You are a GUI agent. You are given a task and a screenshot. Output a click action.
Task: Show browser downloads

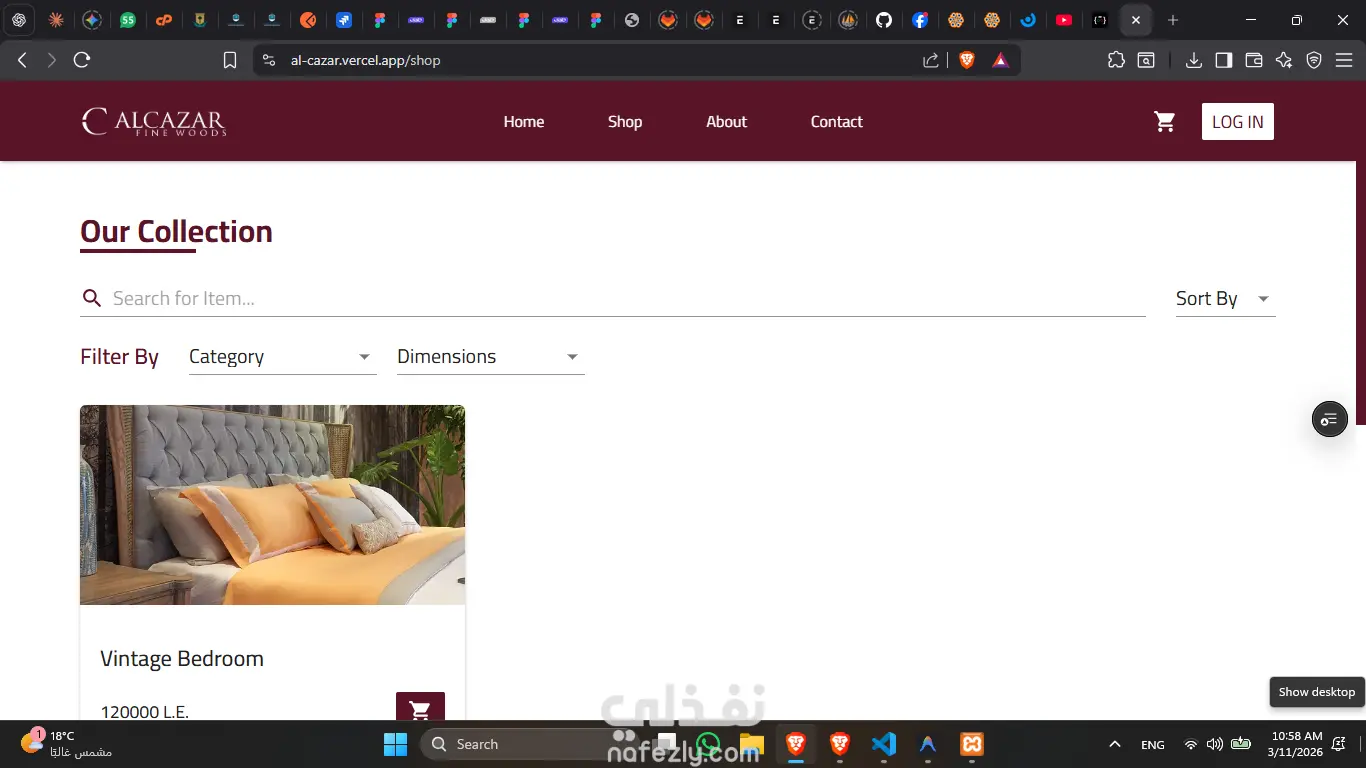point(1193,60)
